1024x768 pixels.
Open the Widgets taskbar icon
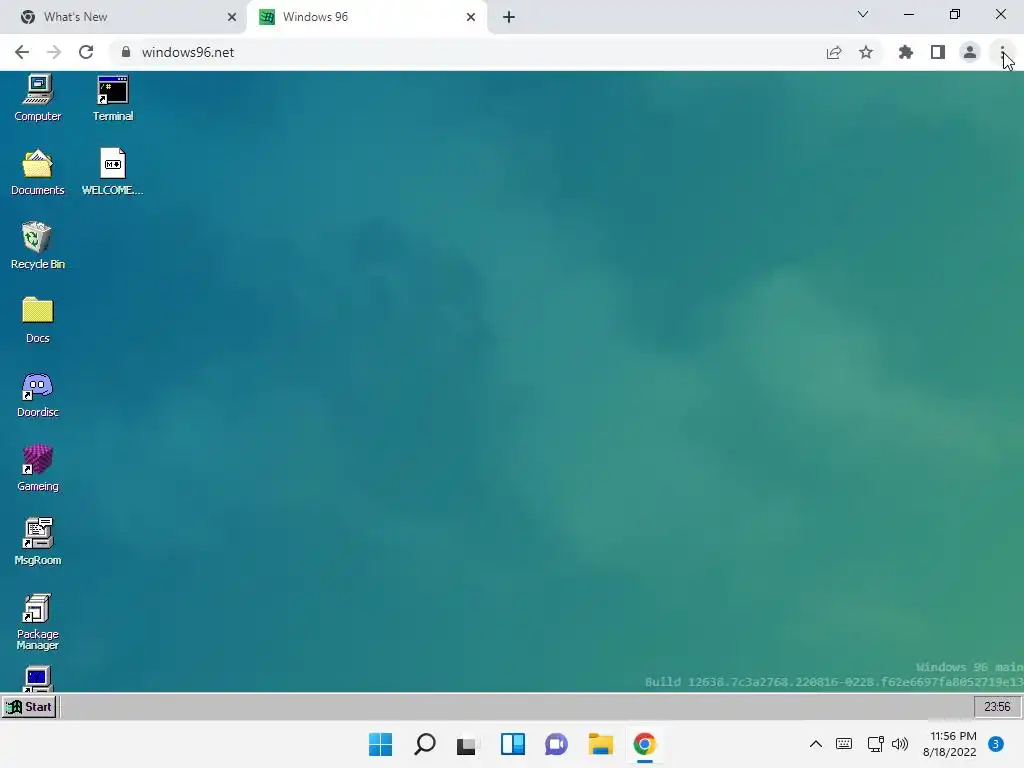click(513, 744)
